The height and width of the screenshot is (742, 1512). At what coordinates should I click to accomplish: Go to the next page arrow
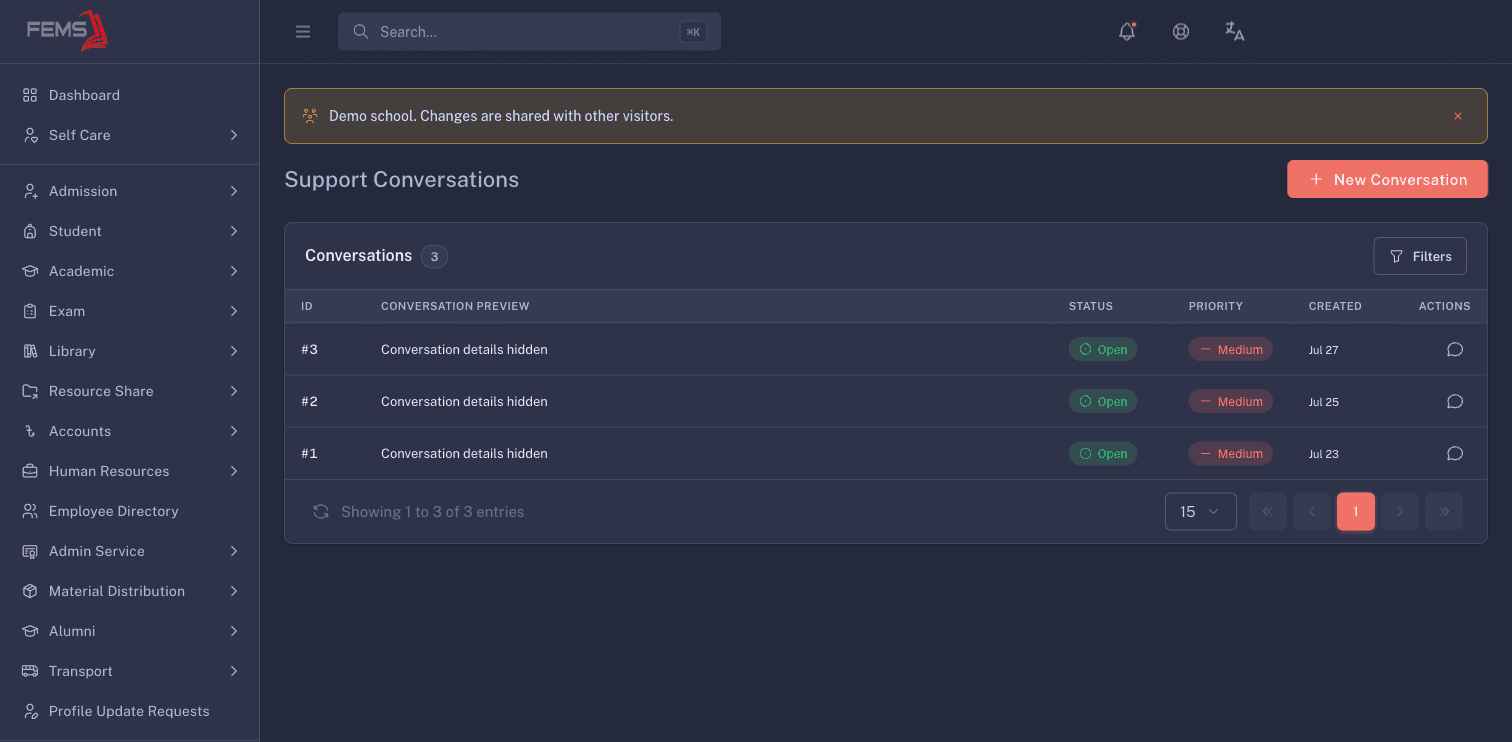(x=1400, y=511)
